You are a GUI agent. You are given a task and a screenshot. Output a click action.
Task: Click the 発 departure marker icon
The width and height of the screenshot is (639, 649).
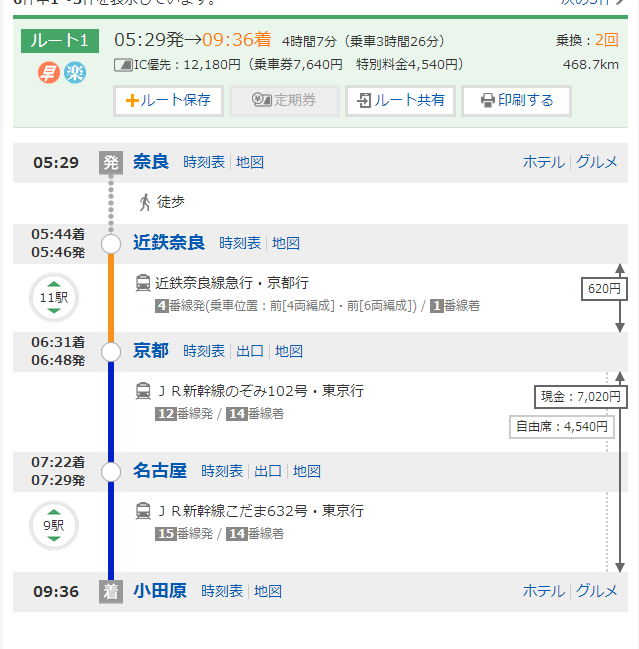[111, 163]
